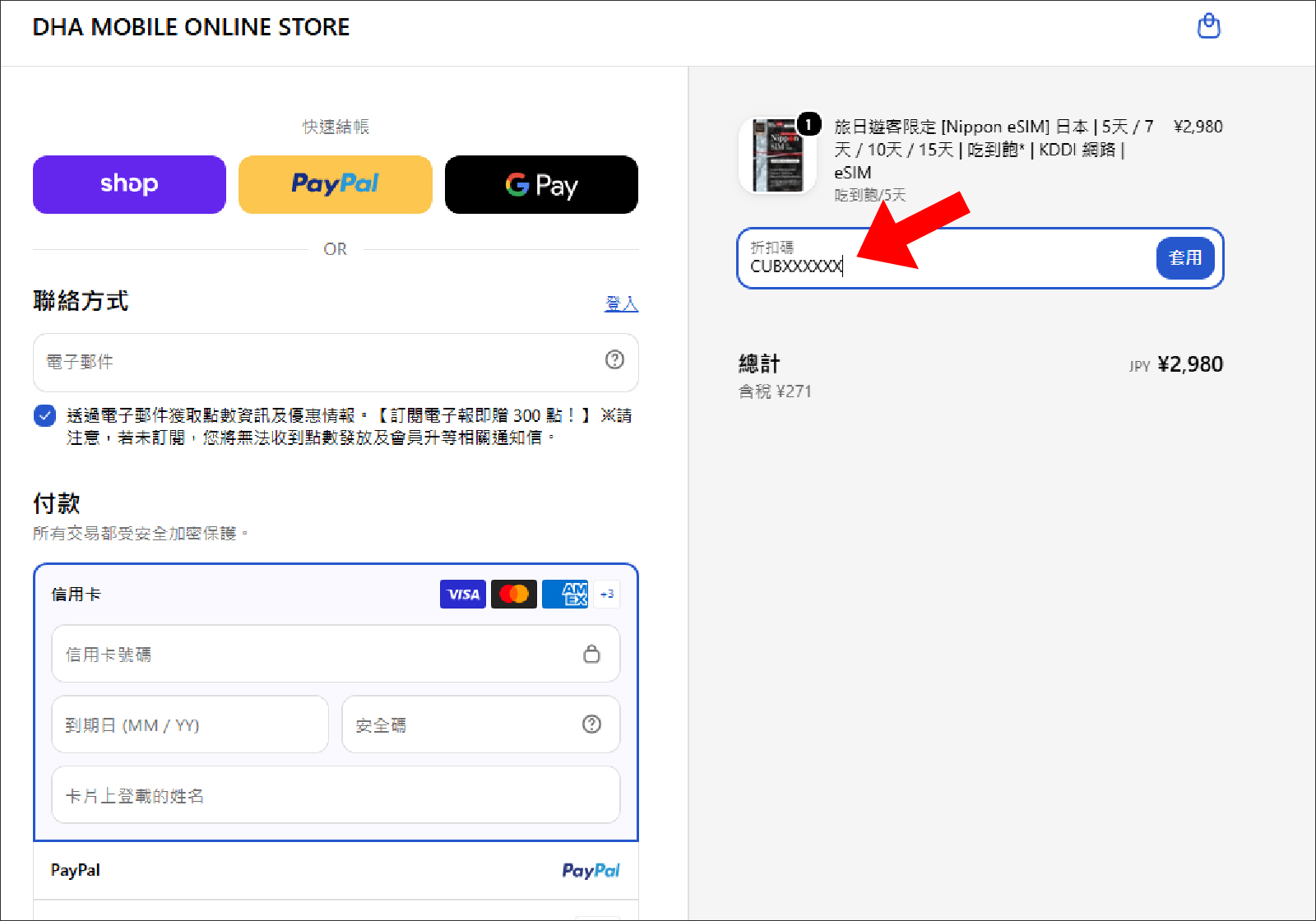
Task: Apply the discount code with 套用 button
Action: coord(1185,258)
